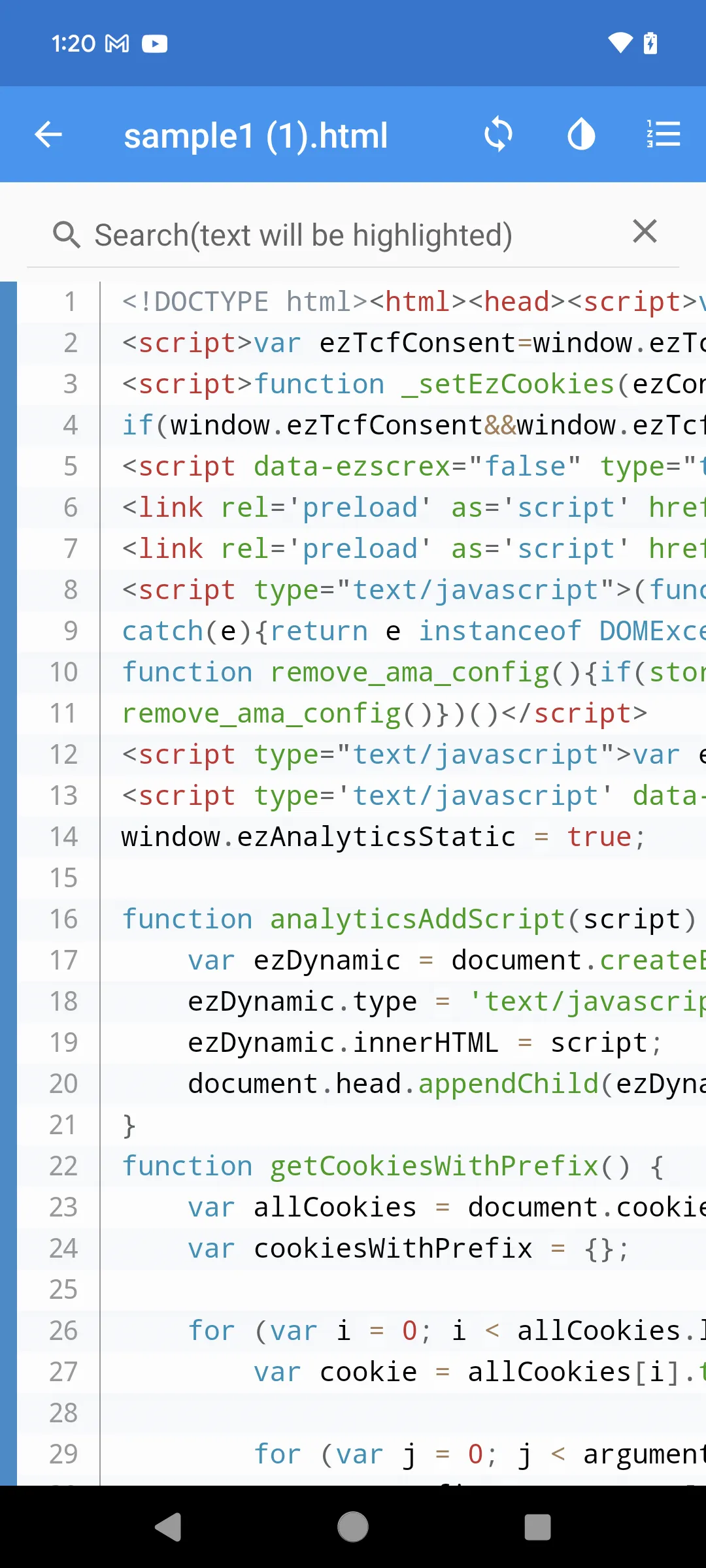
Task: Tap ezDynamic.type = 'text/javascrip line
Action: 446,1002
